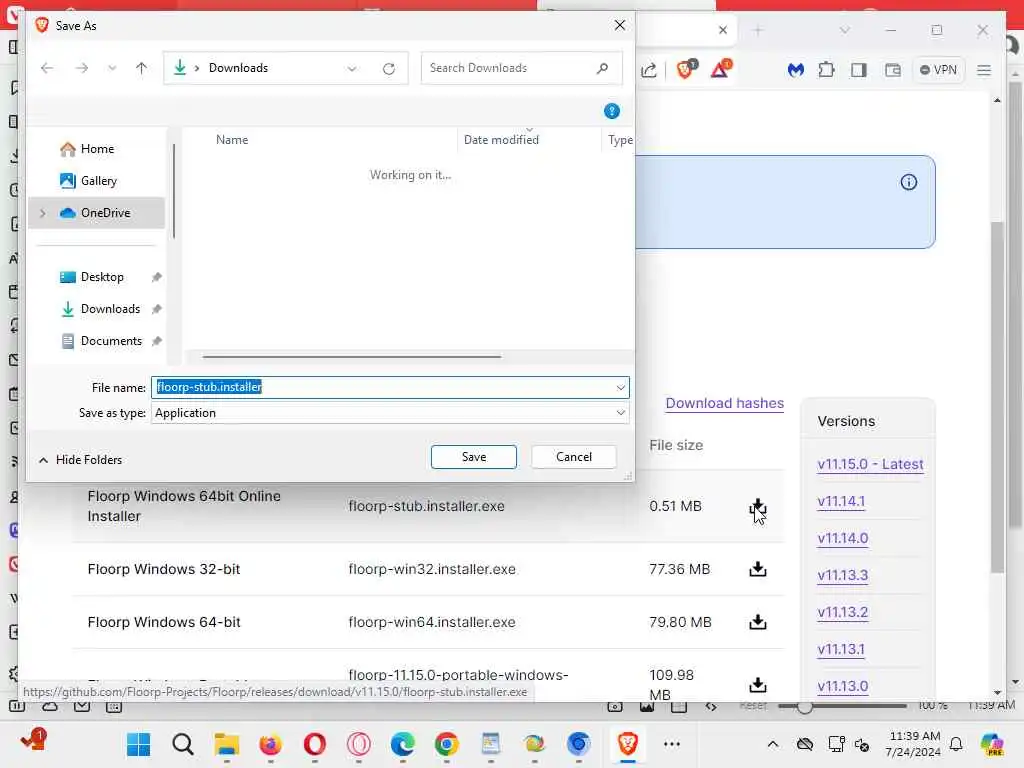Click the search magnifier in Save As
This screenshot has width=1024, height=768.
[602, 68]
